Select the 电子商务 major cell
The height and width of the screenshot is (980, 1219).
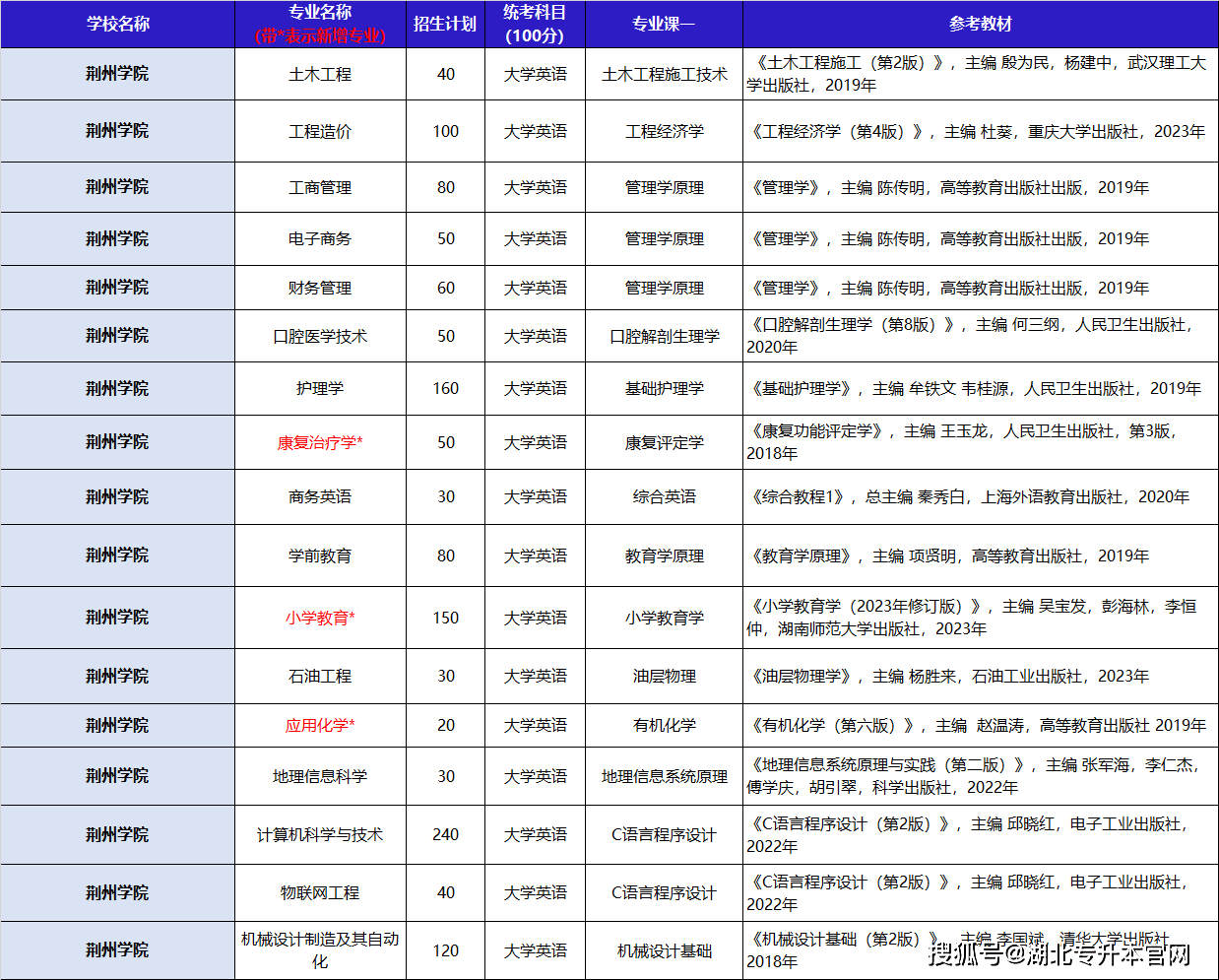click(x=320, y=238)
